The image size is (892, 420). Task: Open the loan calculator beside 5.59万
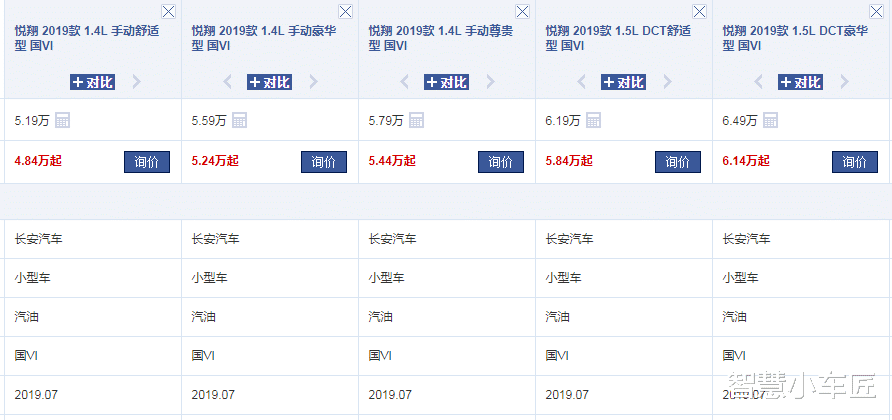(x=239, y=120)
